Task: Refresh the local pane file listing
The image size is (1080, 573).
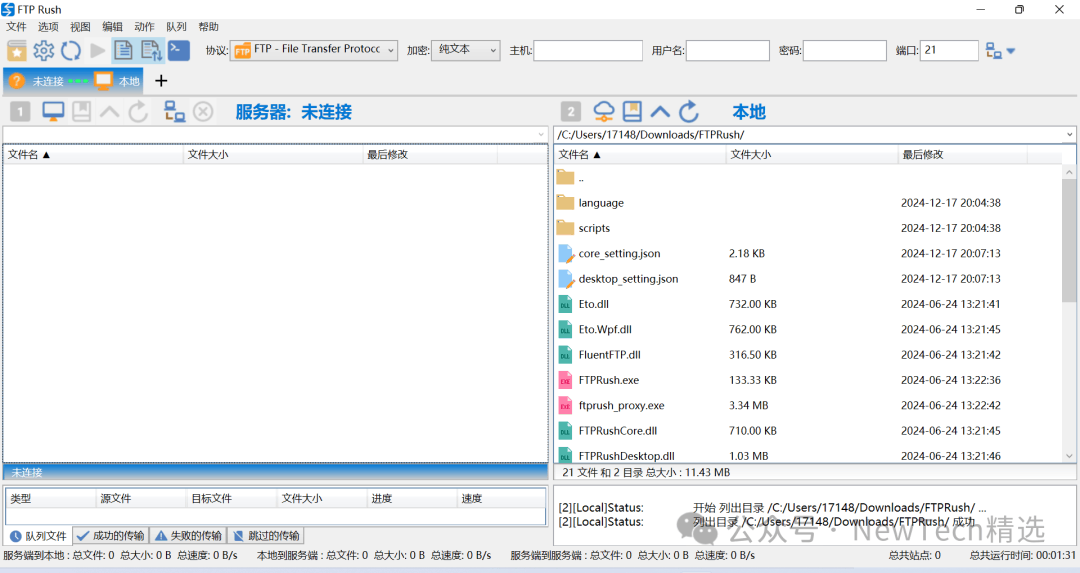Action: [689, 111]
